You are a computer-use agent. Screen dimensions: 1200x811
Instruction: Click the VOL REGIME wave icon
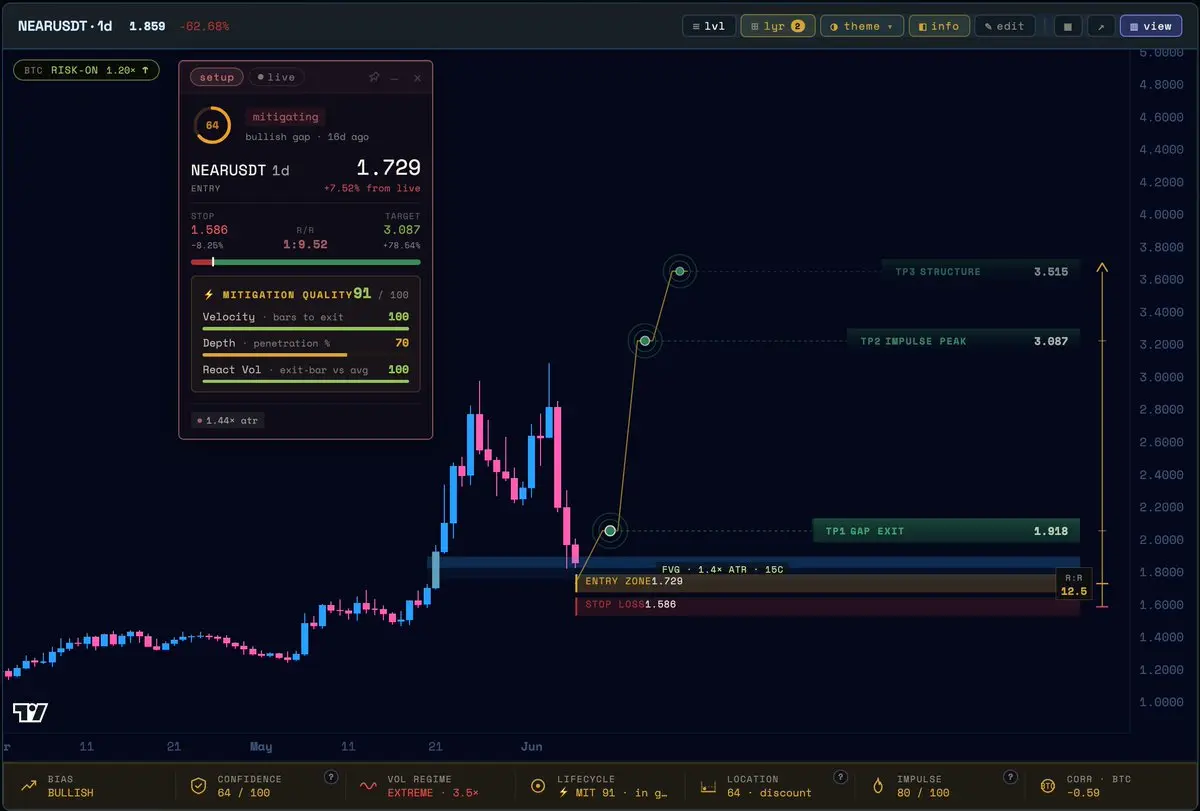[368, 785]
